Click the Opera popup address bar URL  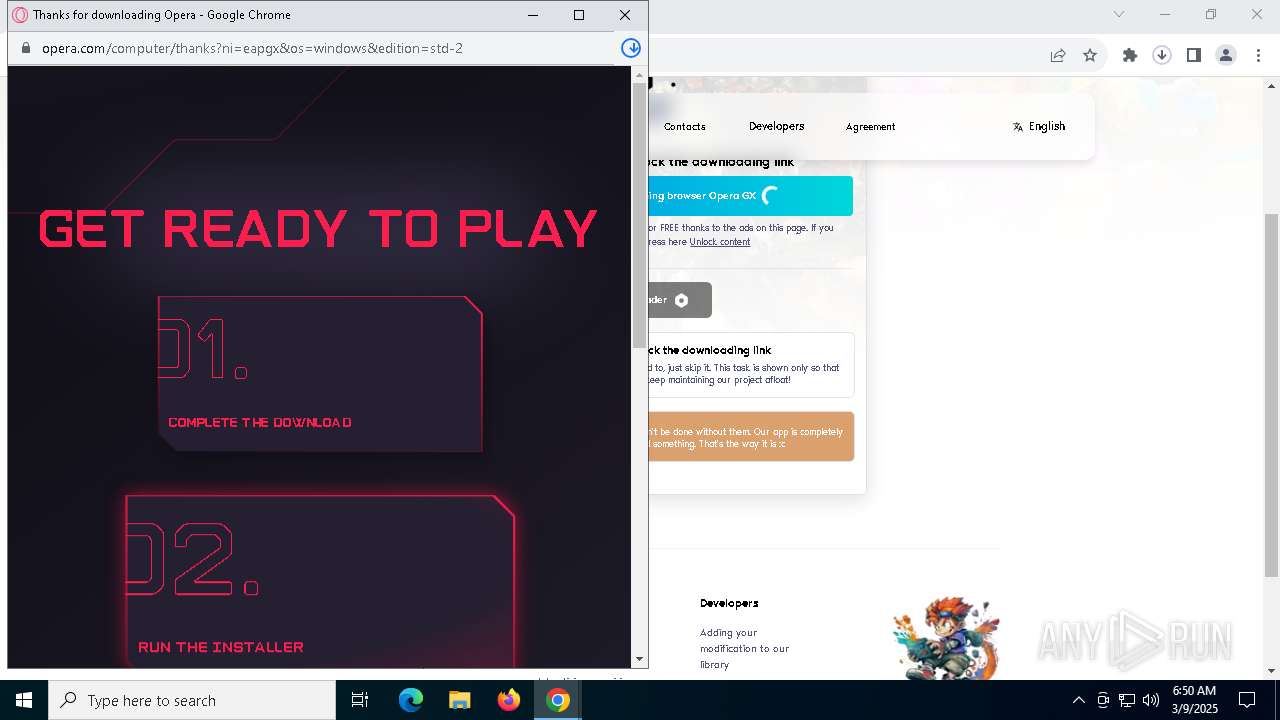[252, 48]
